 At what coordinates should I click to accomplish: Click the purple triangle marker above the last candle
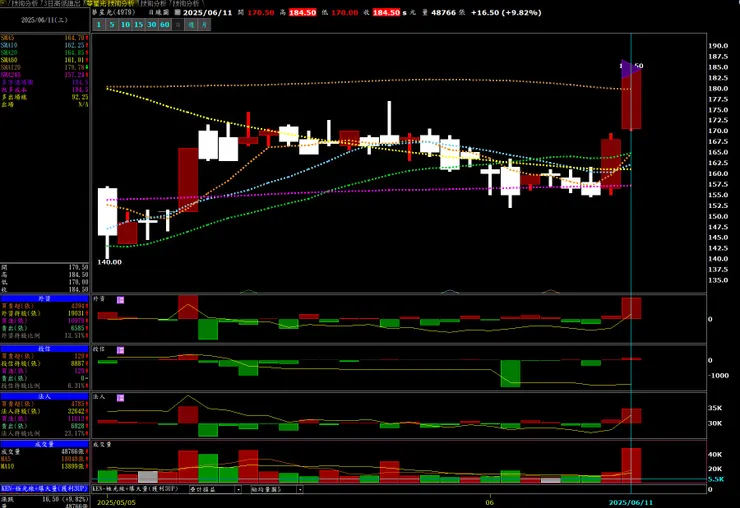click(x=630, y=69)
